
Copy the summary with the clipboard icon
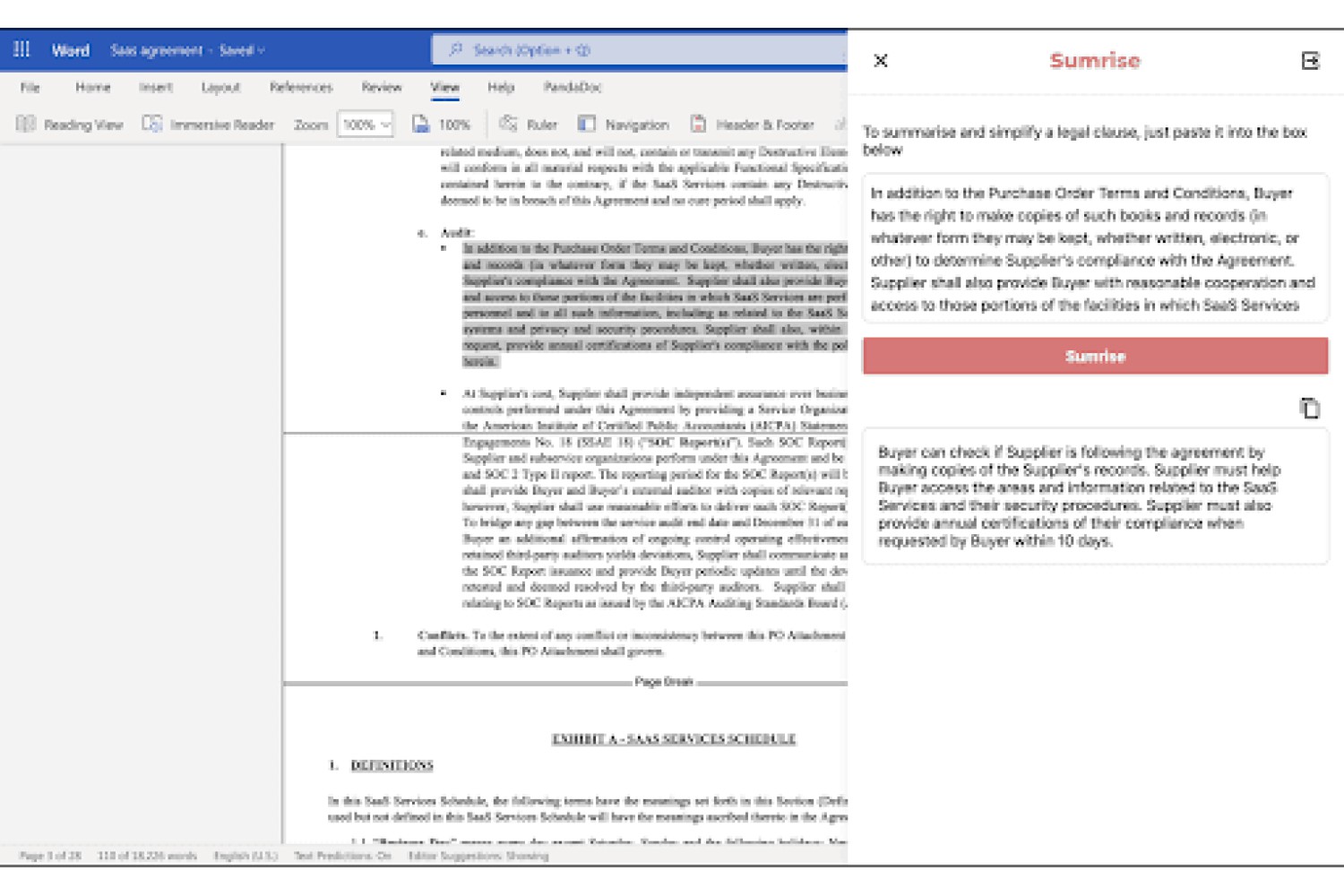coord(1309,408)
